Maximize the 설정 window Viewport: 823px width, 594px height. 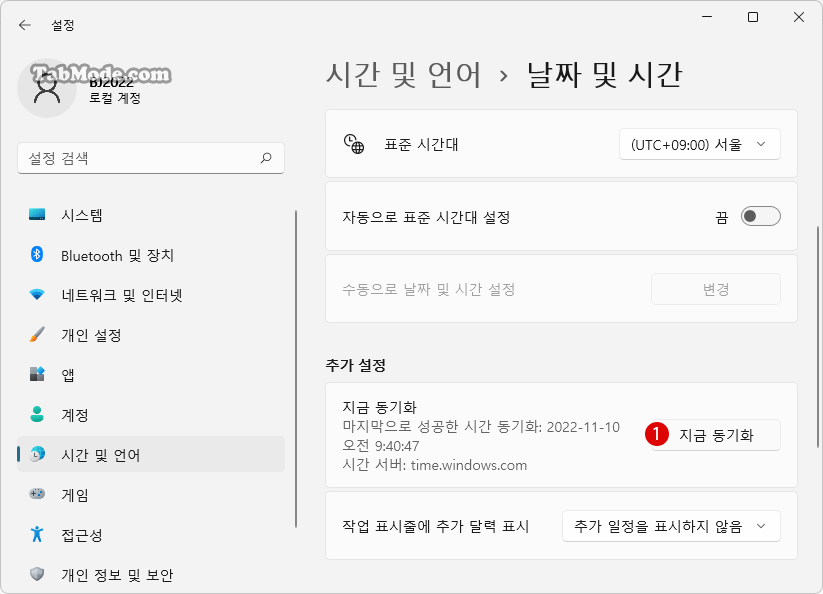(753, 17)
